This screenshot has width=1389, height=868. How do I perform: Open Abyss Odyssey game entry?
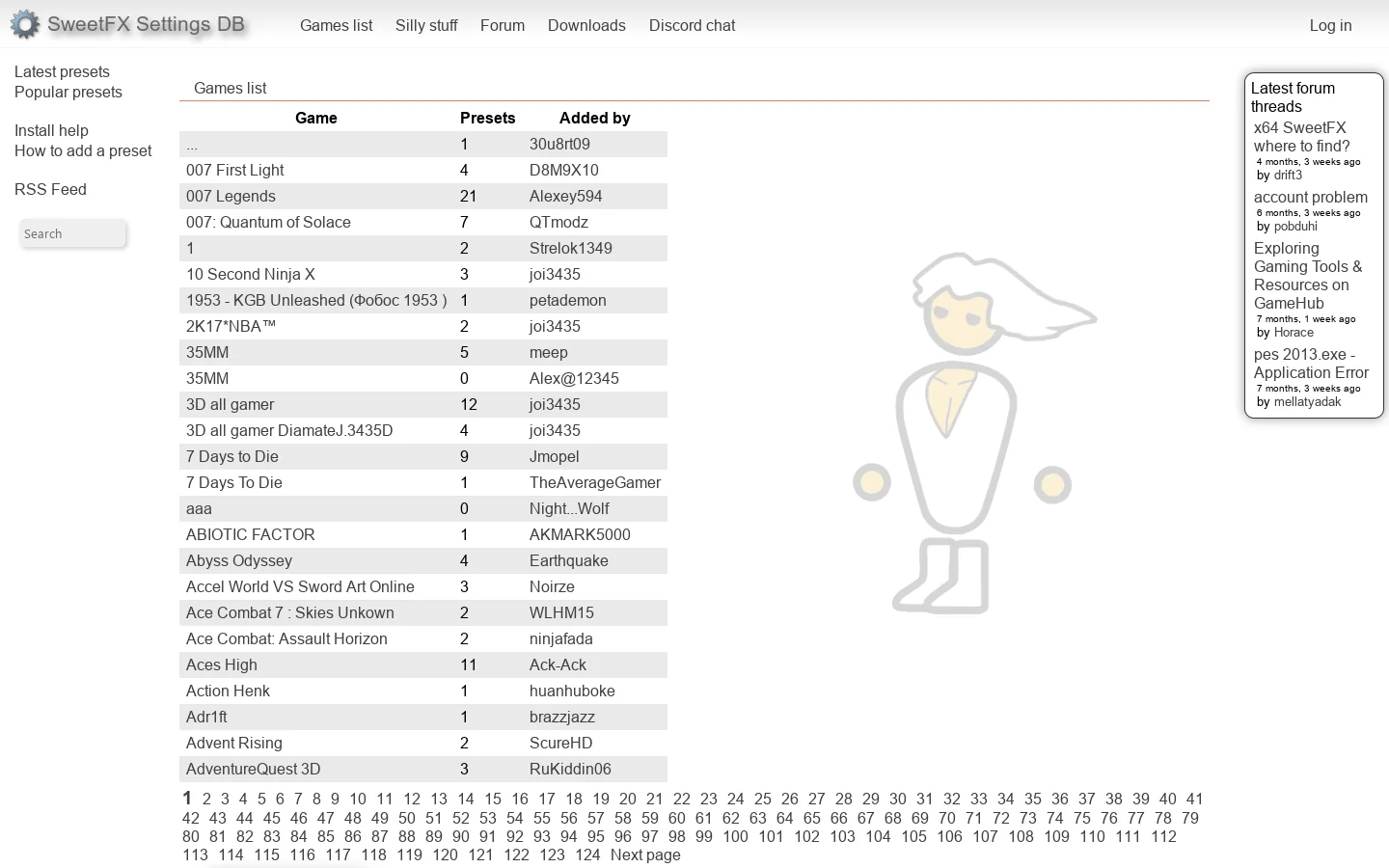(239, 560)
